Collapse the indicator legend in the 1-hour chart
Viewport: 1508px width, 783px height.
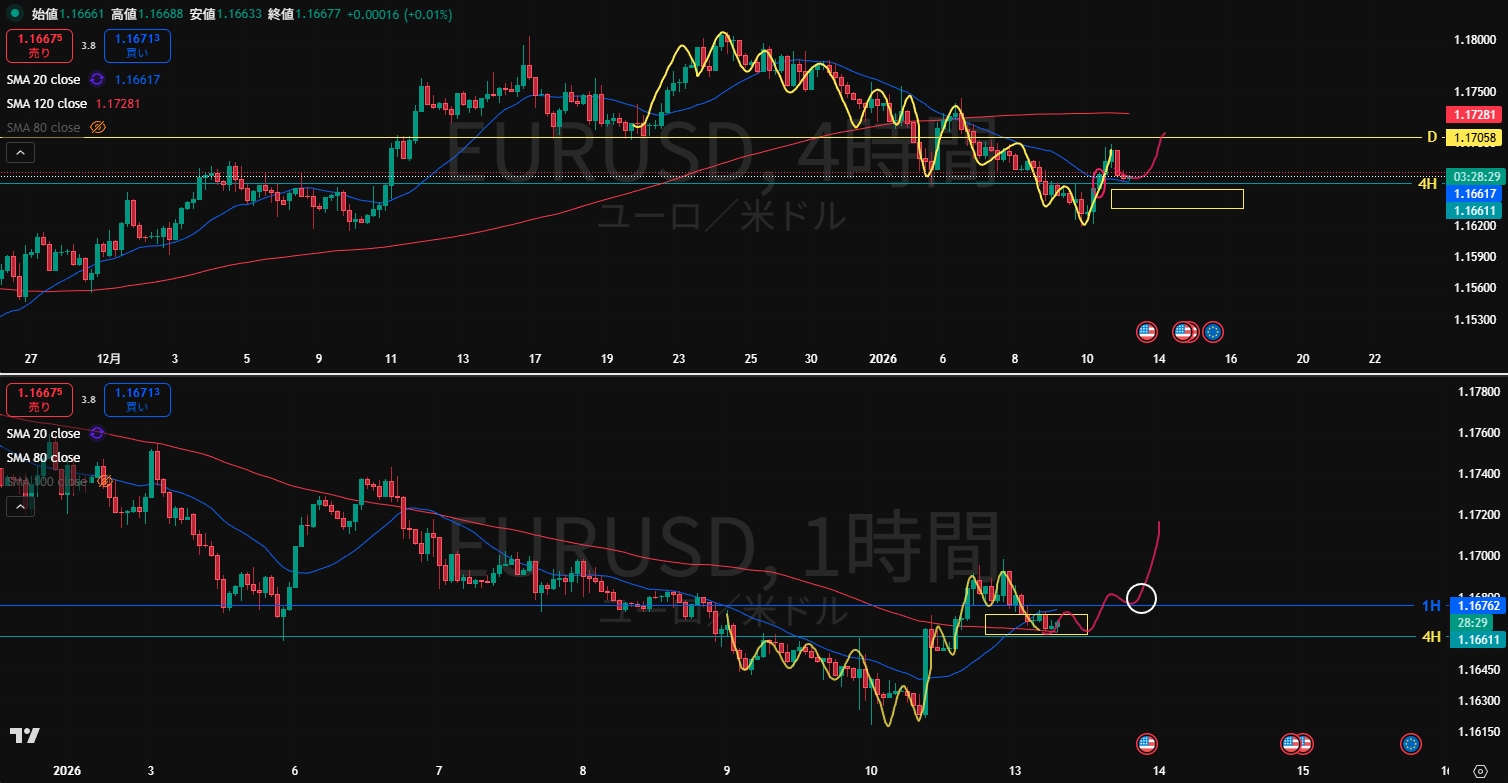20,507
